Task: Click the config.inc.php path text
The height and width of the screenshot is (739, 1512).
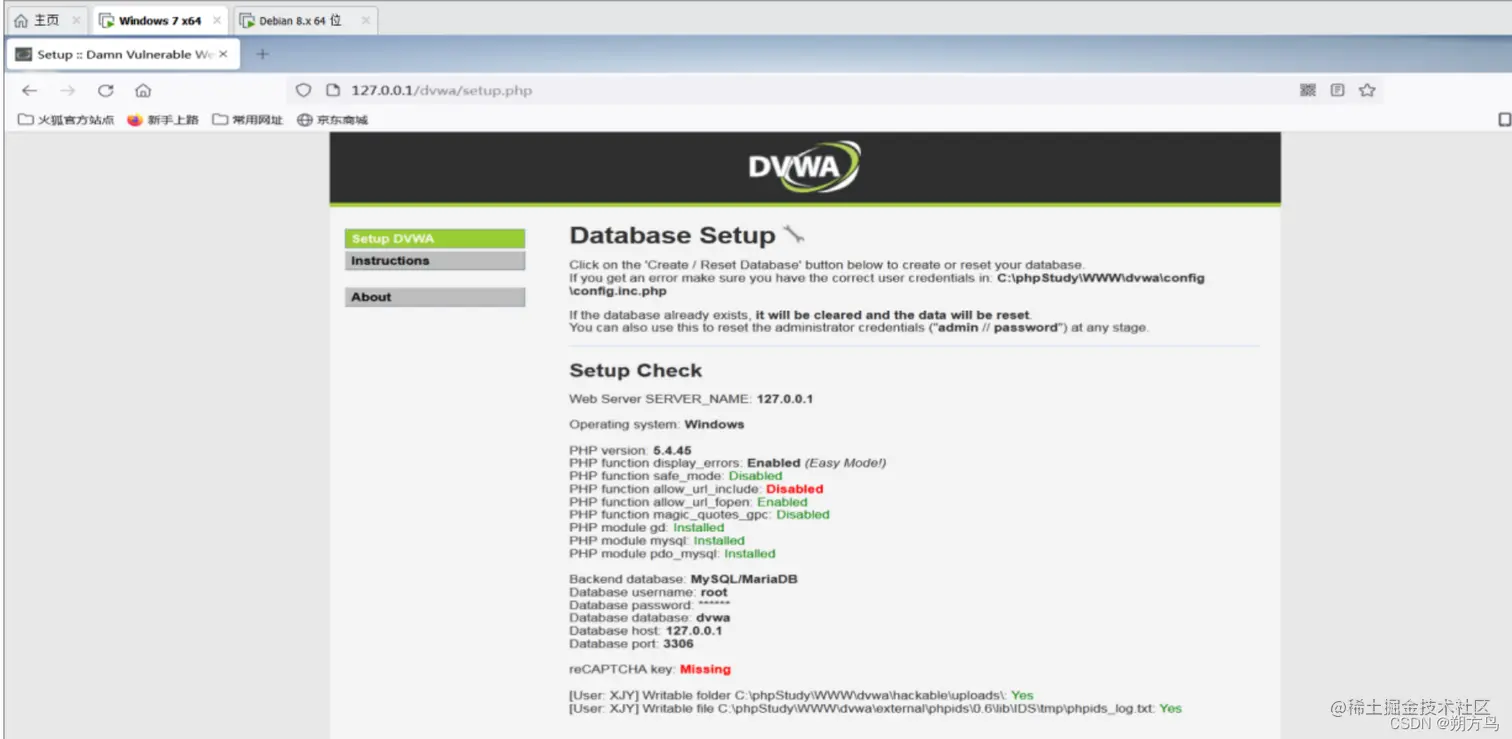Action: coord(618,291)
